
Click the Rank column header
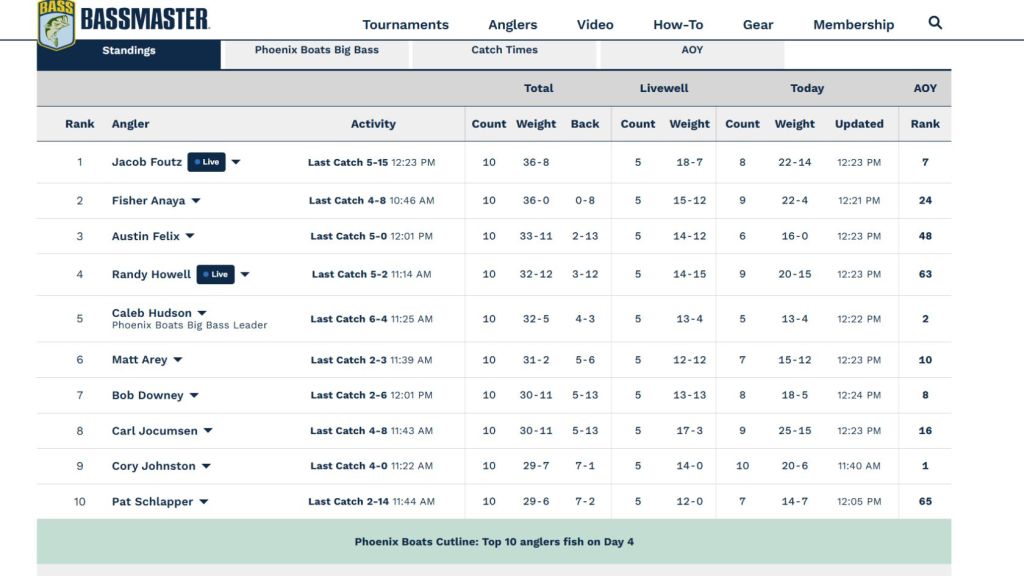click(80, 124)
